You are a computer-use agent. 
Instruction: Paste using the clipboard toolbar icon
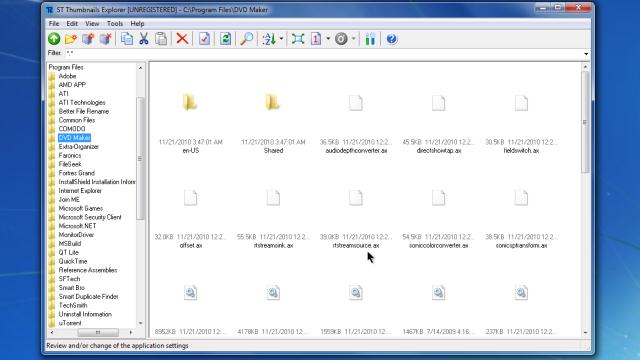(x=161, y=39)
